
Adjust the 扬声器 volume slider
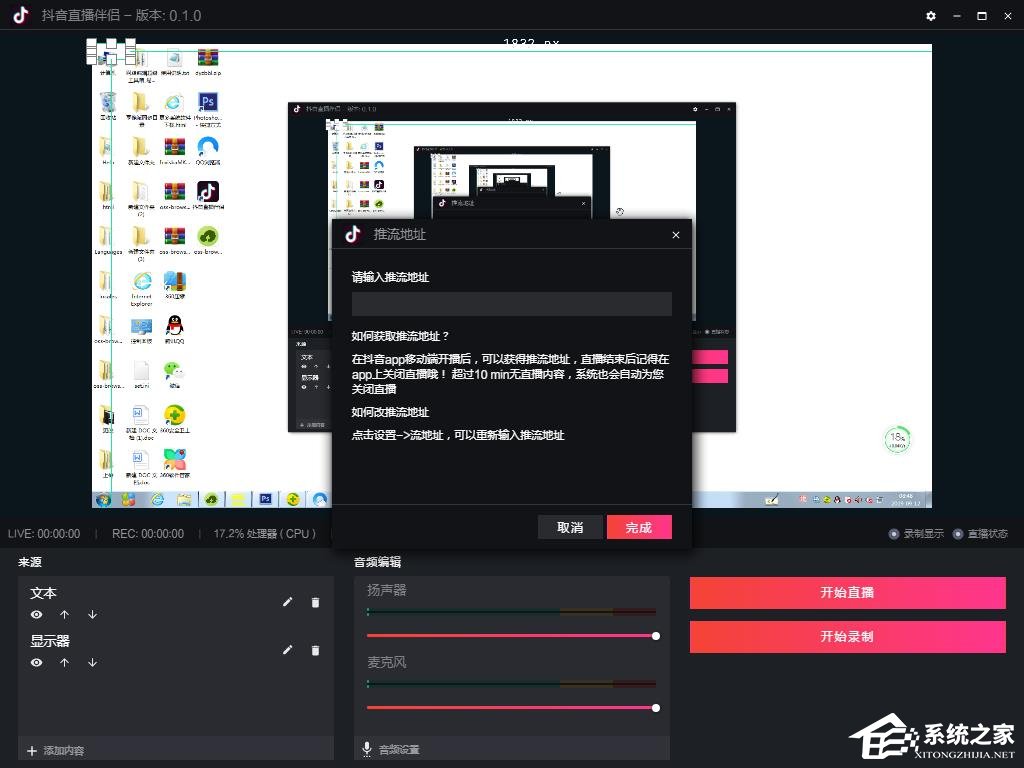pos(512,635)
